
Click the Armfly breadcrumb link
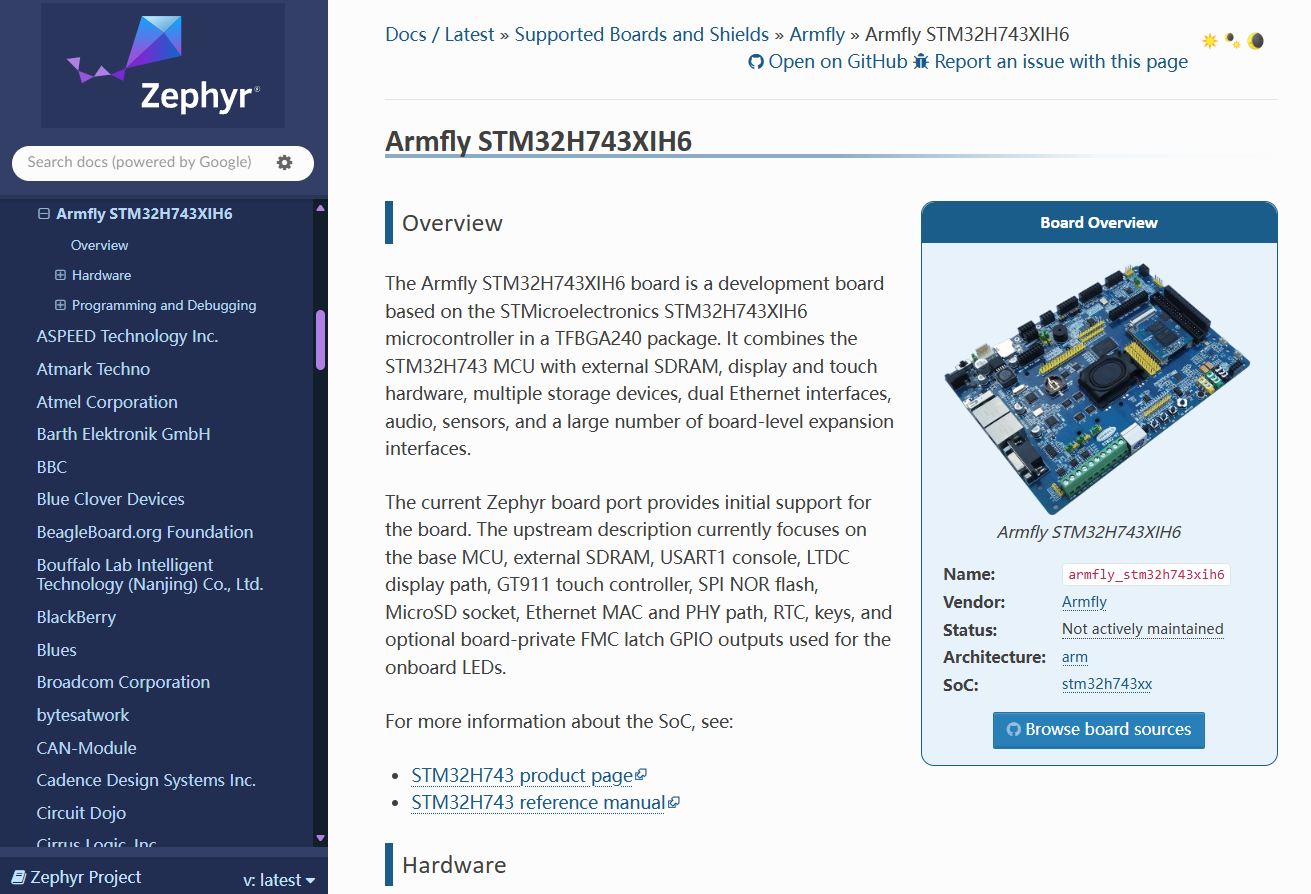tap(817, 35)
